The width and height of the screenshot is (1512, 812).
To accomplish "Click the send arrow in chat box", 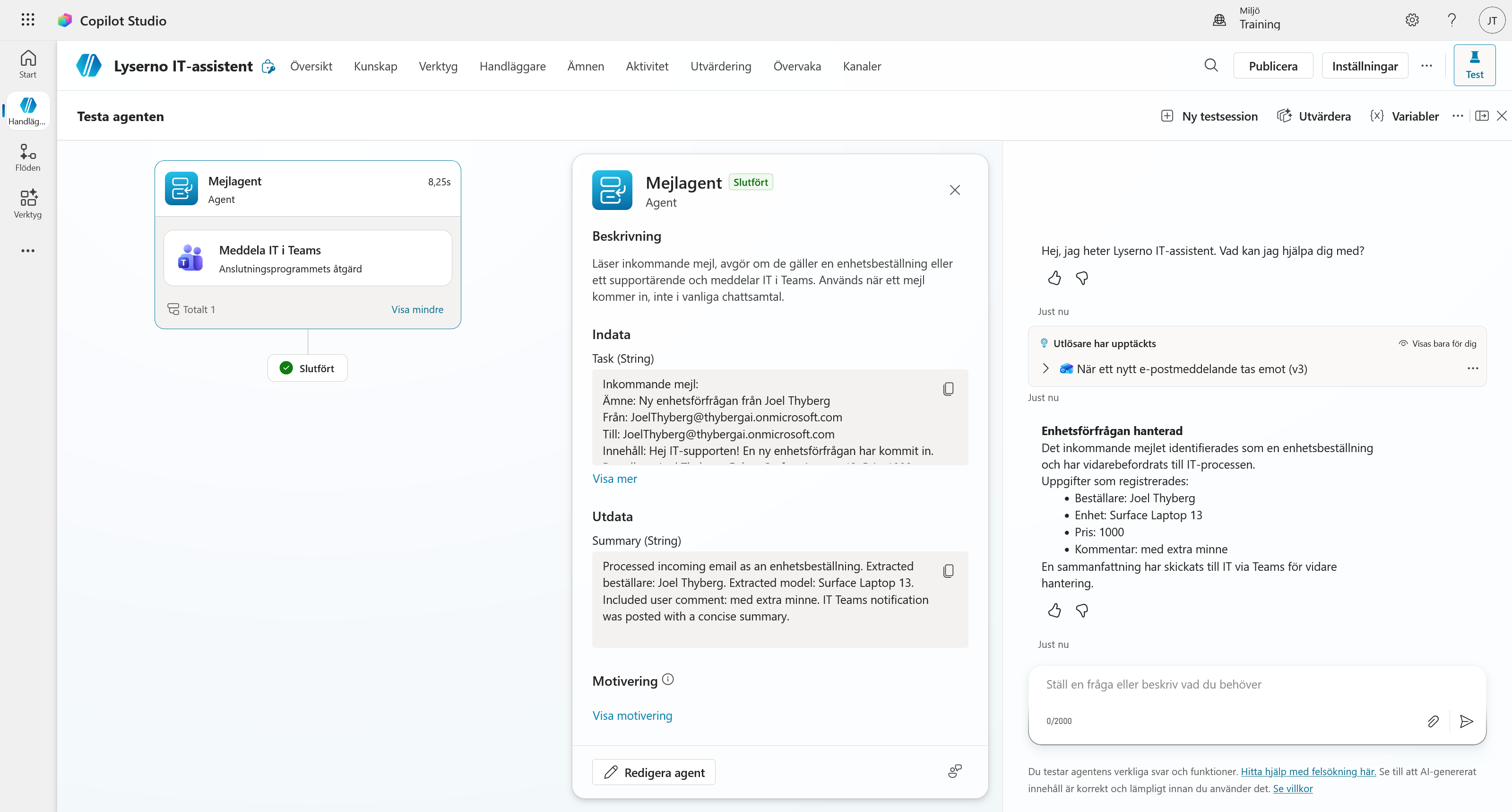I will (1466, 721).
